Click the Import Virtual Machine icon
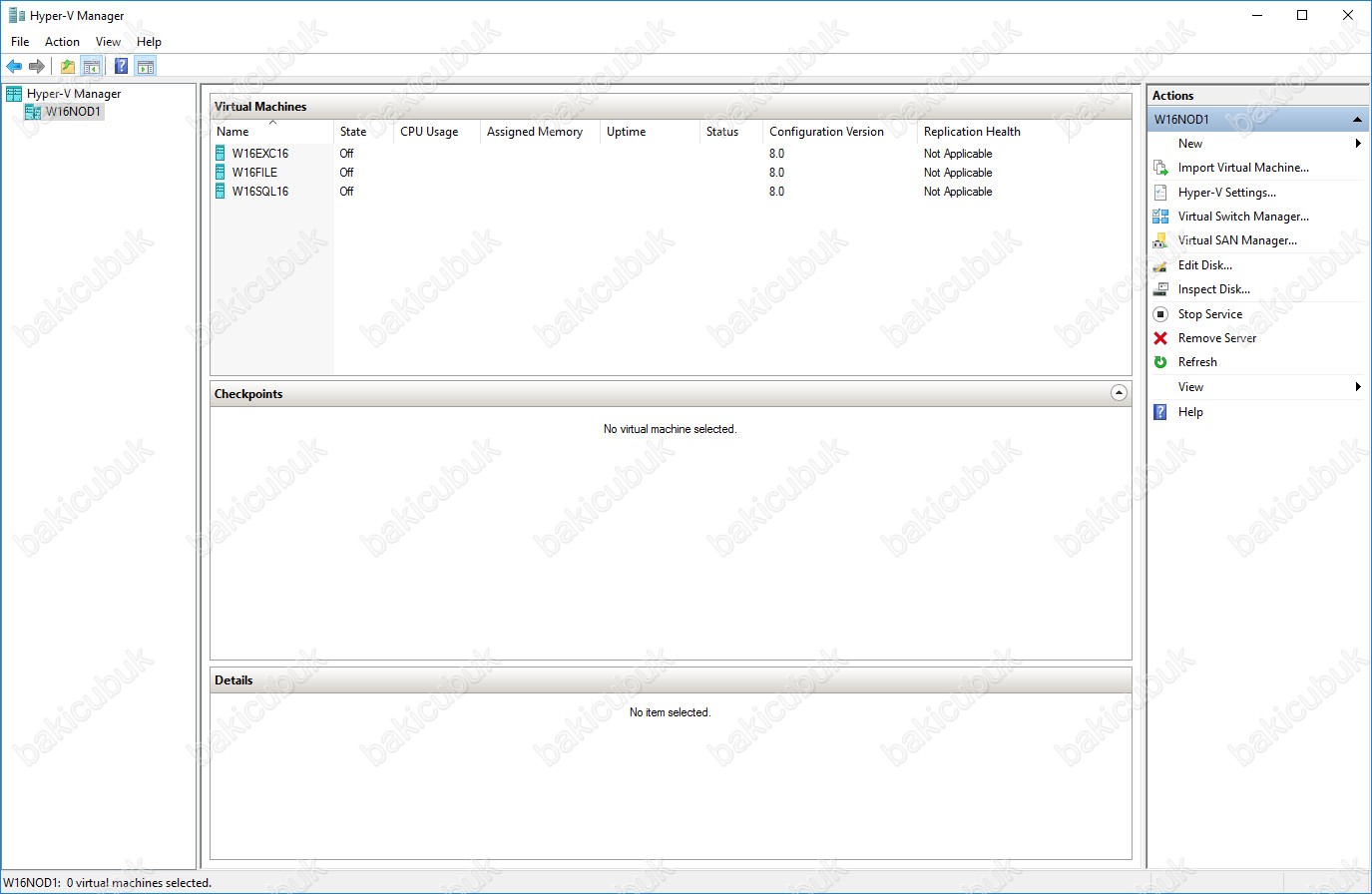The image size is (1372, 894). [x=1160, y=168]
